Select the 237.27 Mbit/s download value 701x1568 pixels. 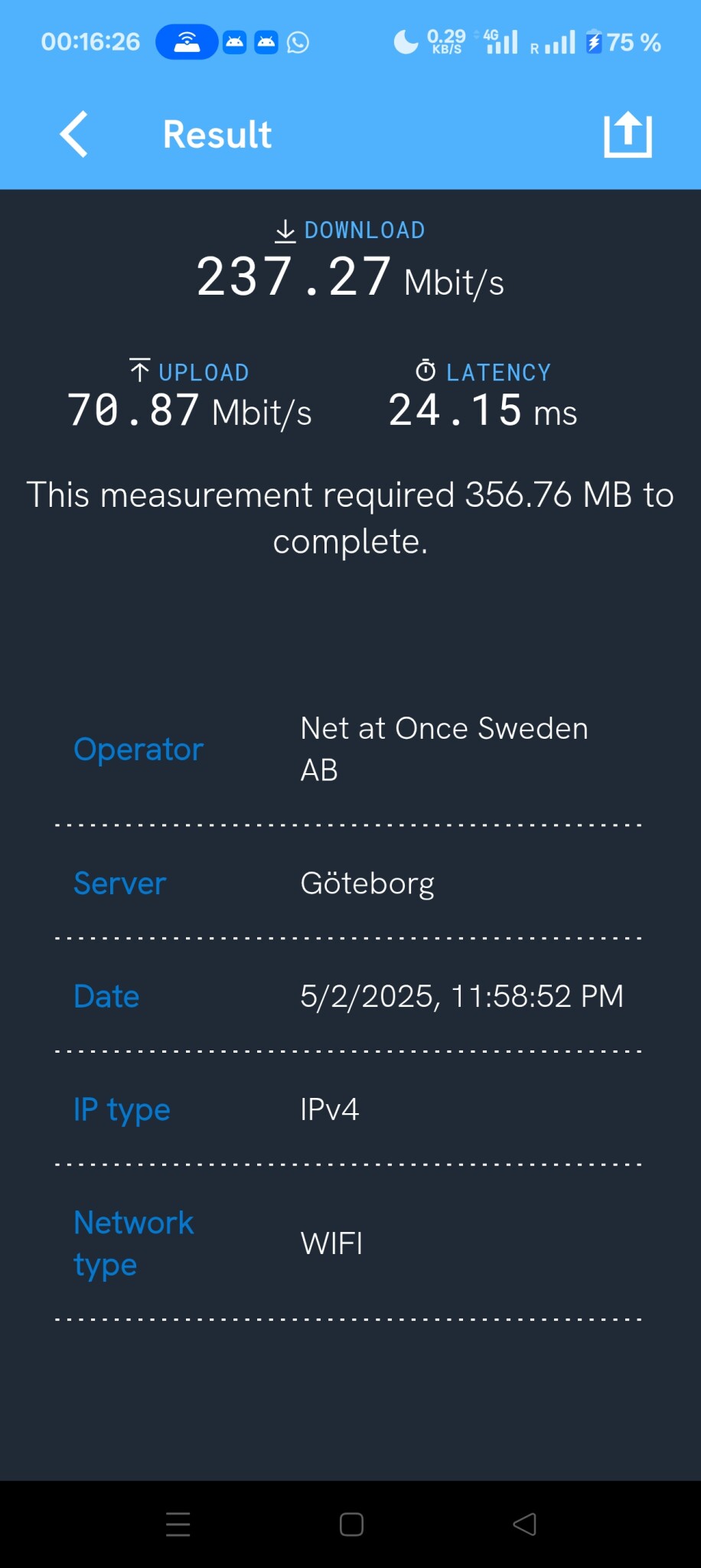[350, 278]
